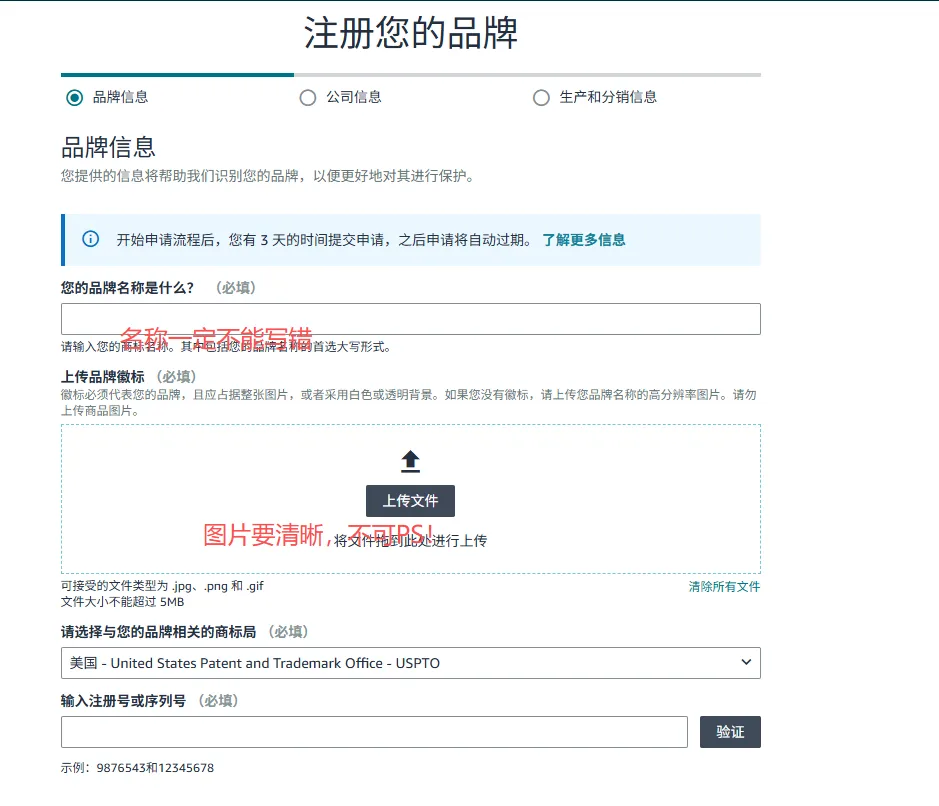The width and height of the screenshot is (939, 806).
Task: Click the info icon in the blue notice banner
Action: [x=91, y=239]
